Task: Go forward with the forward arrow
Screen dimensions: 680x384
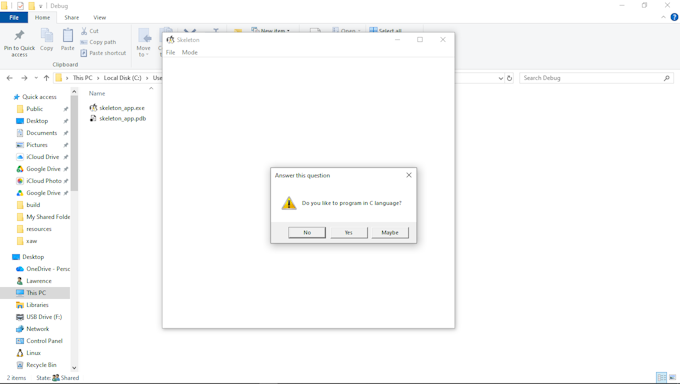Action: [24, 78]
